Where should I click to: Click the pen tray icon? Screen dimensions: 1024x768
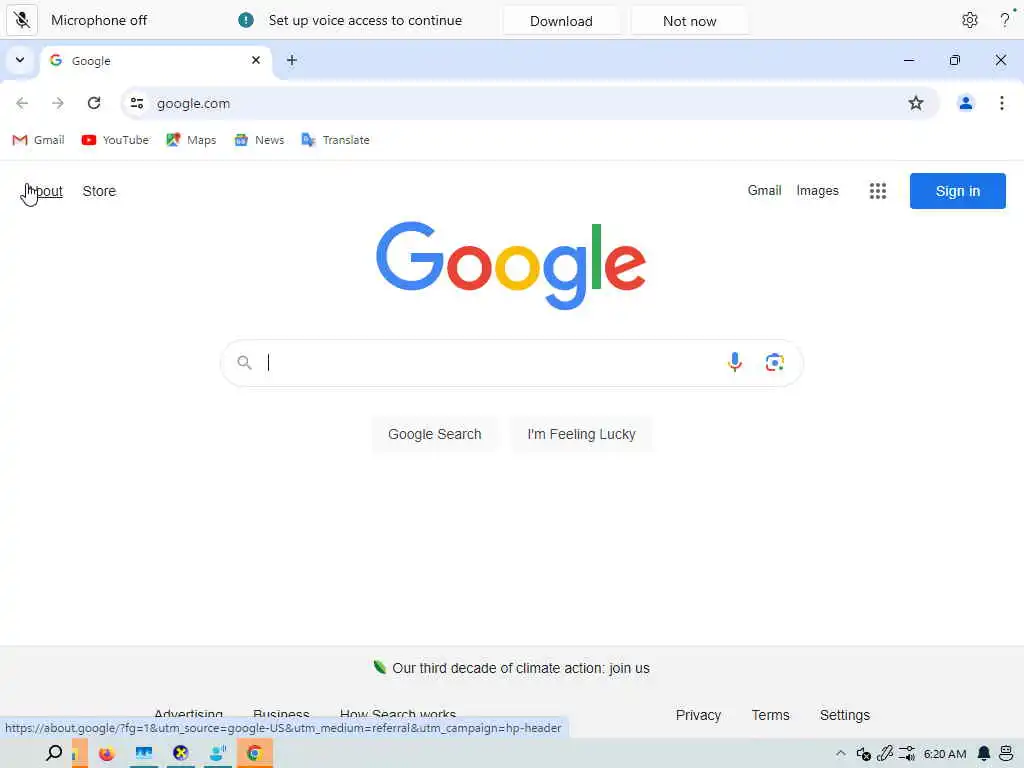pyautogui.click(x=884, y=754)
